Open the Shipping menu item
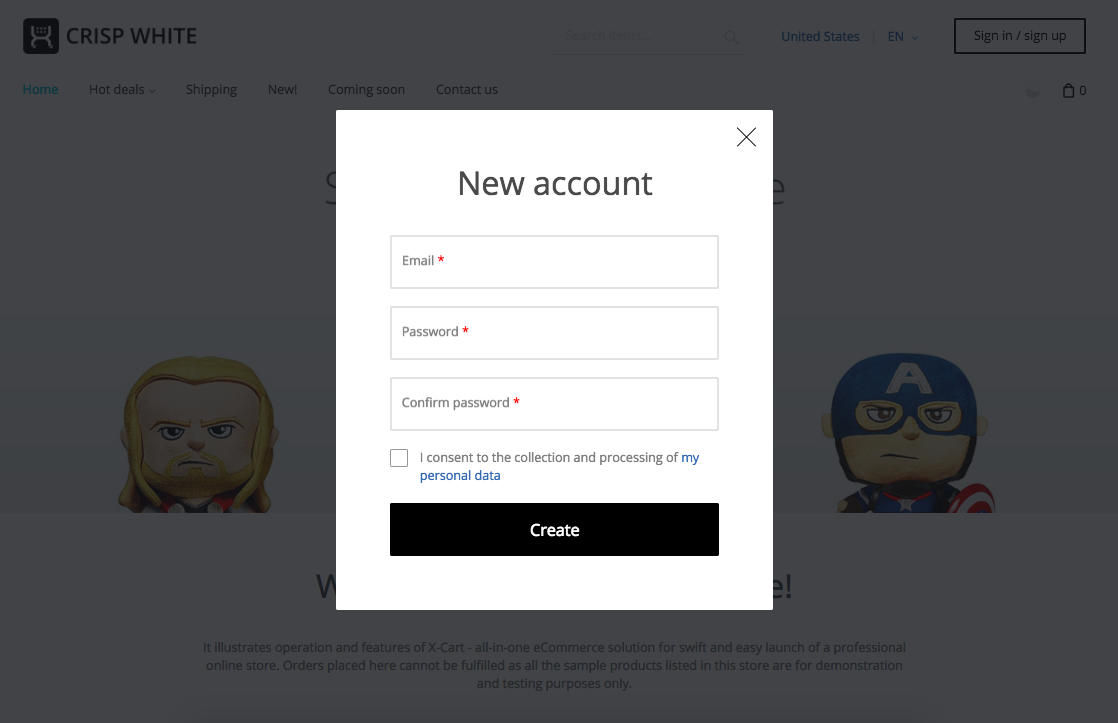1118x723 pixels. [211, 90]
